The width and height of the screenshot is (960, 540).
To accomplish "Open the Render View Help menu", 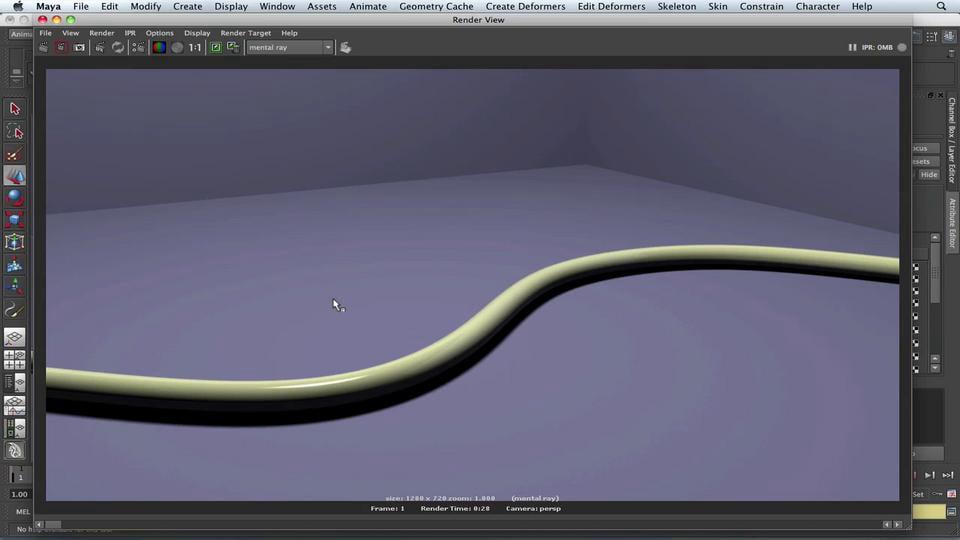I will (289, 33).
